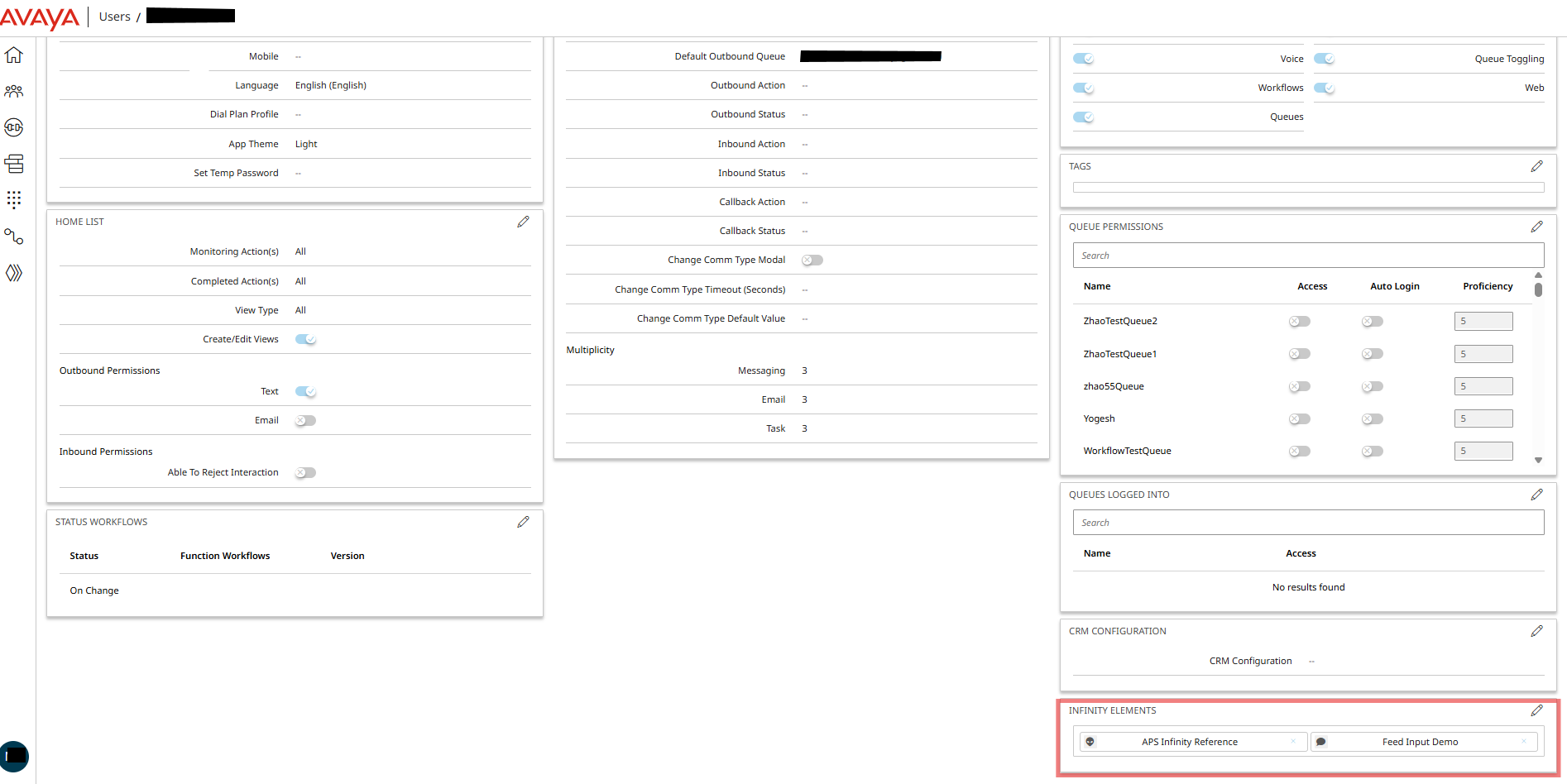
Task: Enable Able To Reject Interaction toggle
Action: [304, 472]
